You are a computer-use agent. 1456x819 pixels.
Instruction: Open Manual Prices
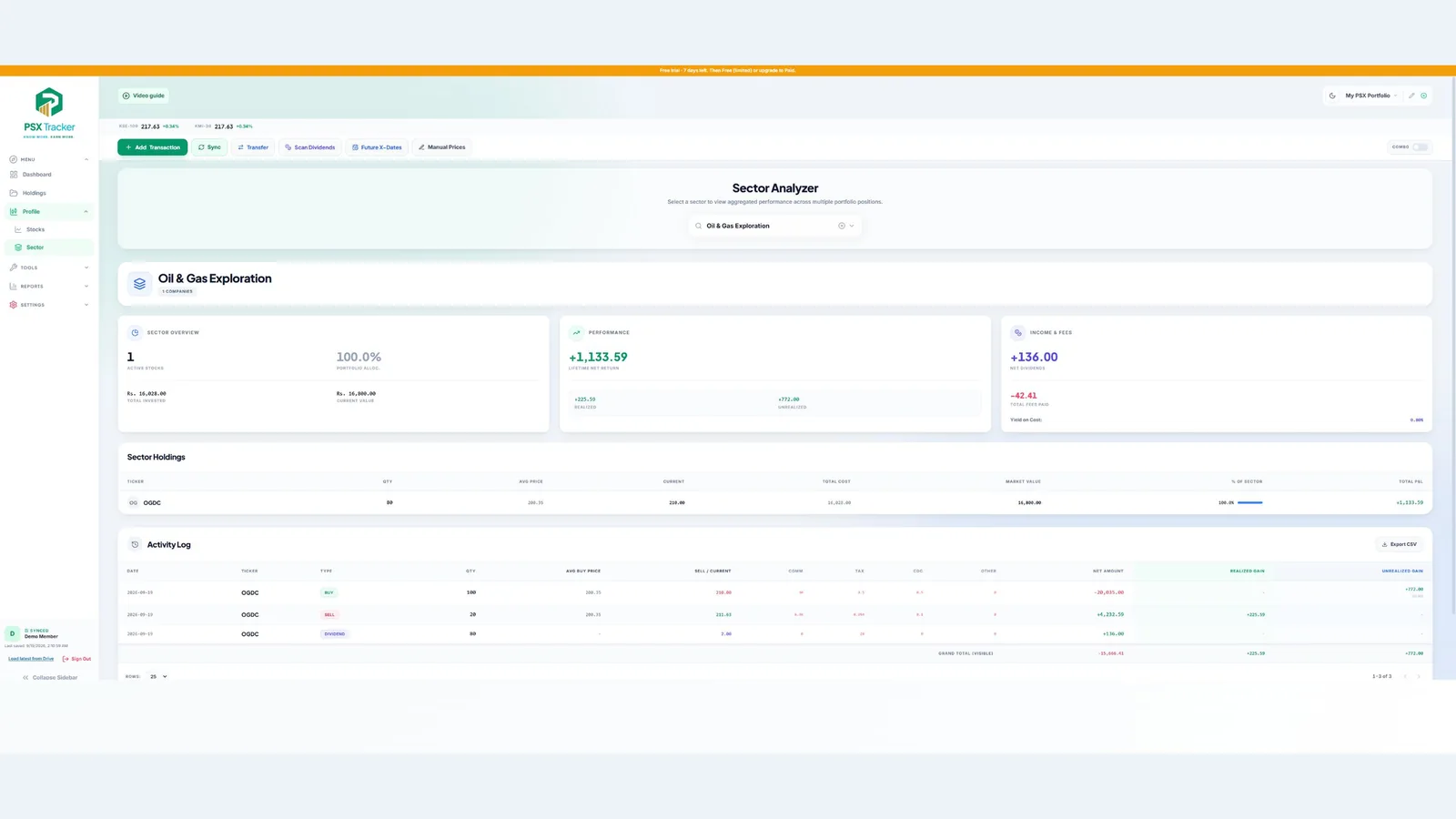tap(441, 147)
